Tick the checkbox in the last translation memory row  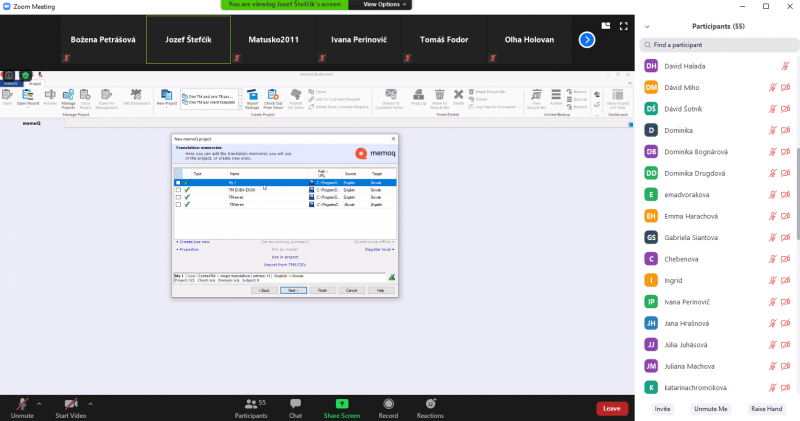[x=178, y=204]
